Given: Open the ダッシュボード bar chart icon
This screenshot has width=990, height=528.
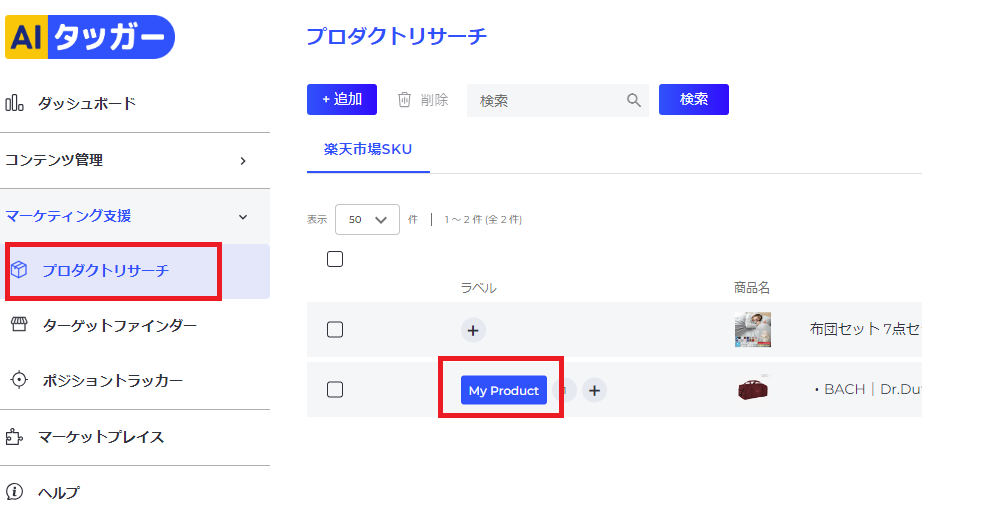Looking at the screenshot, I should click(x=15, y=103).
